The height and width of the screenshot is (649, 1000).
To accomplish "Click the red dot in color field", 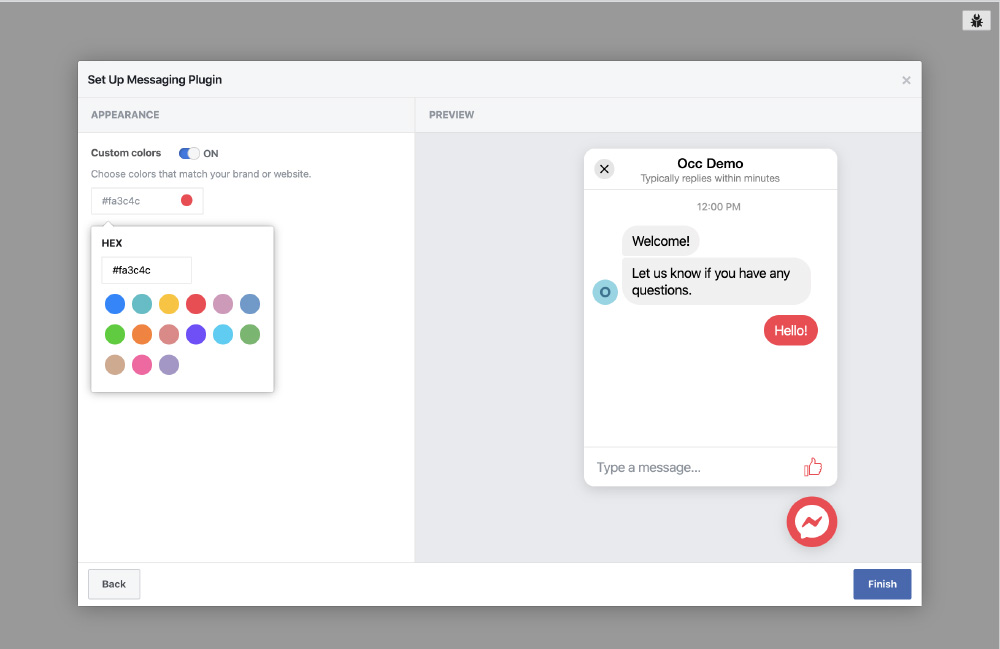I will point(186,201).
